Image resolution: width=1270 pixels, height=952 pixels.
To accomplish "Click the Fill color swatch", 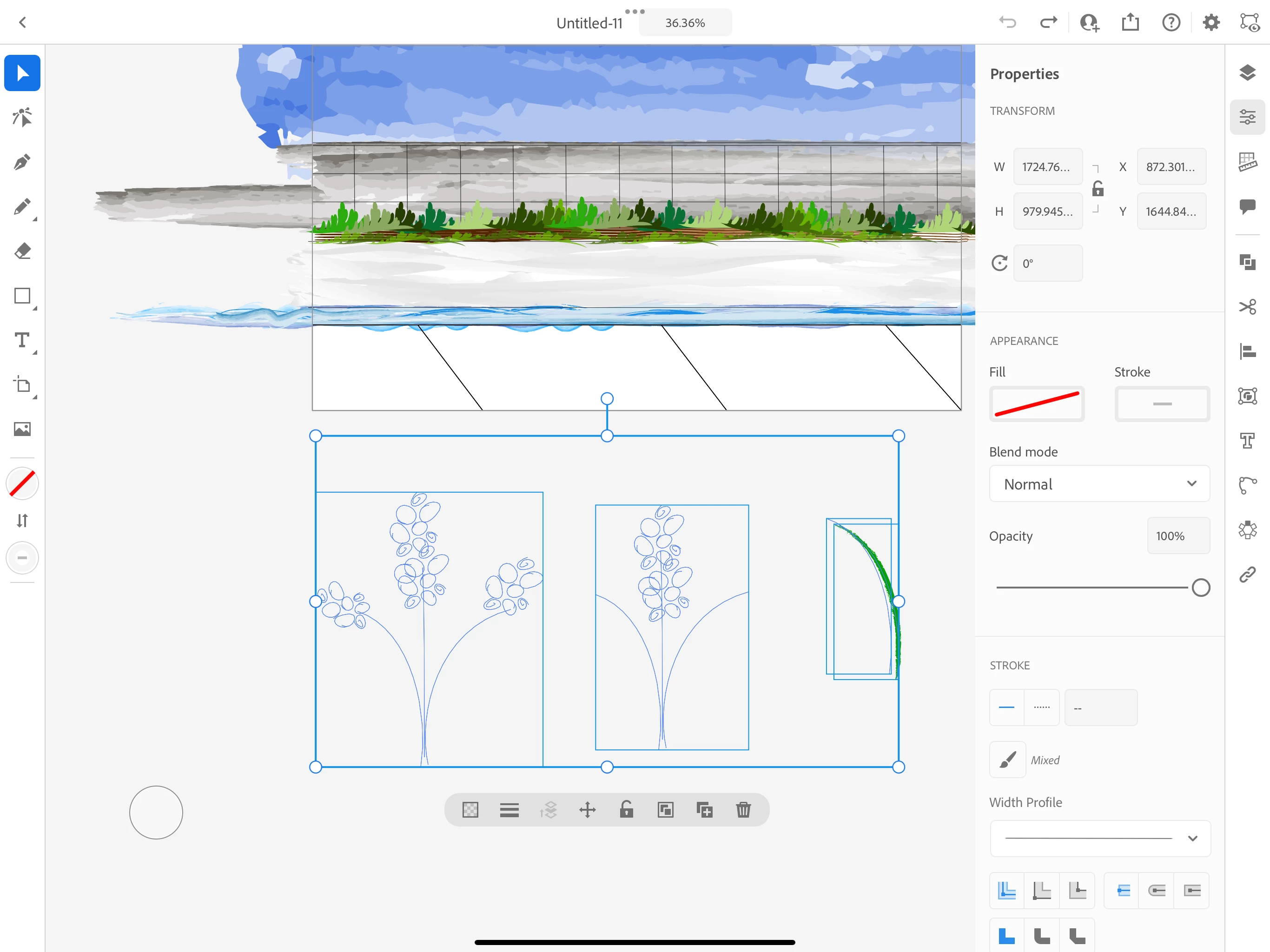I will click(x=1036, y=403).
